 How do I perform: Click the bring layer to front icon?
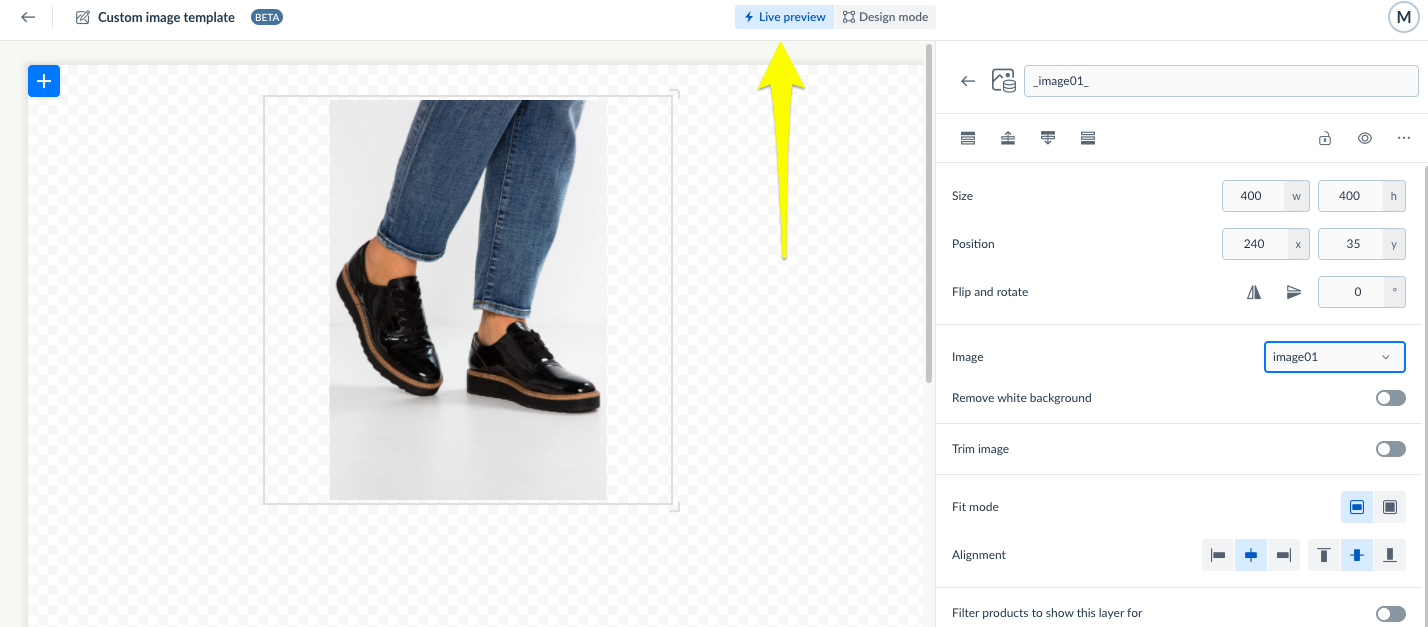click(x=968, y=138)
